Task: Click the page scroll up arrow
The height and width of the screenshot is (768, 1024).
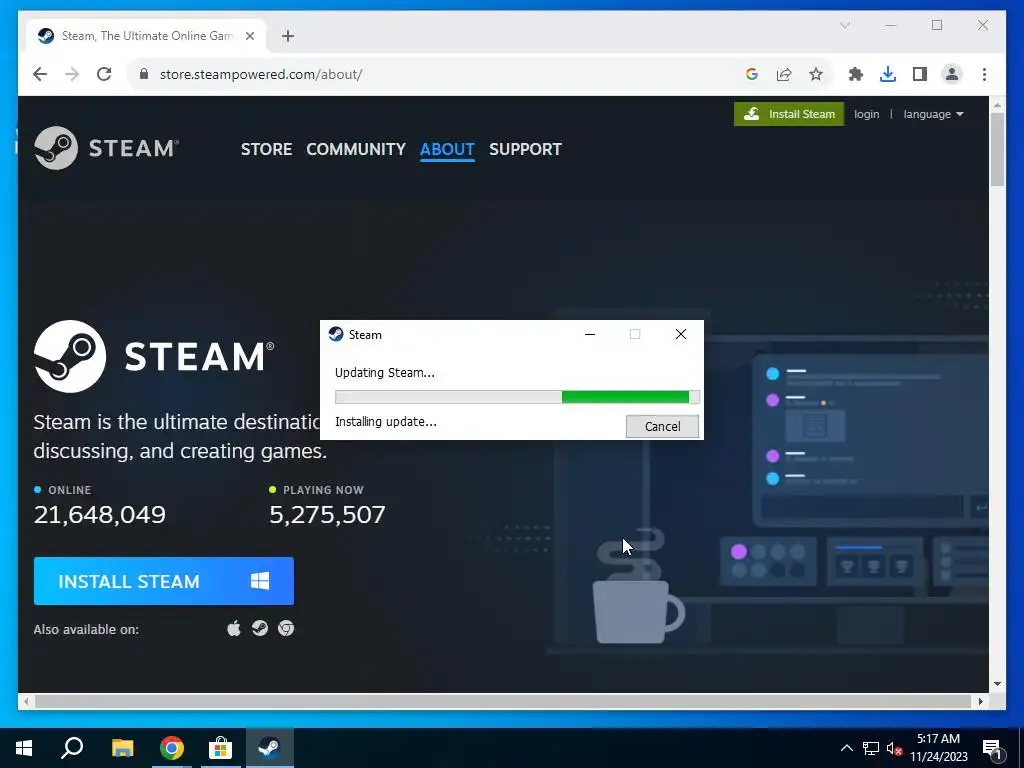Action: tap(997, 104)
